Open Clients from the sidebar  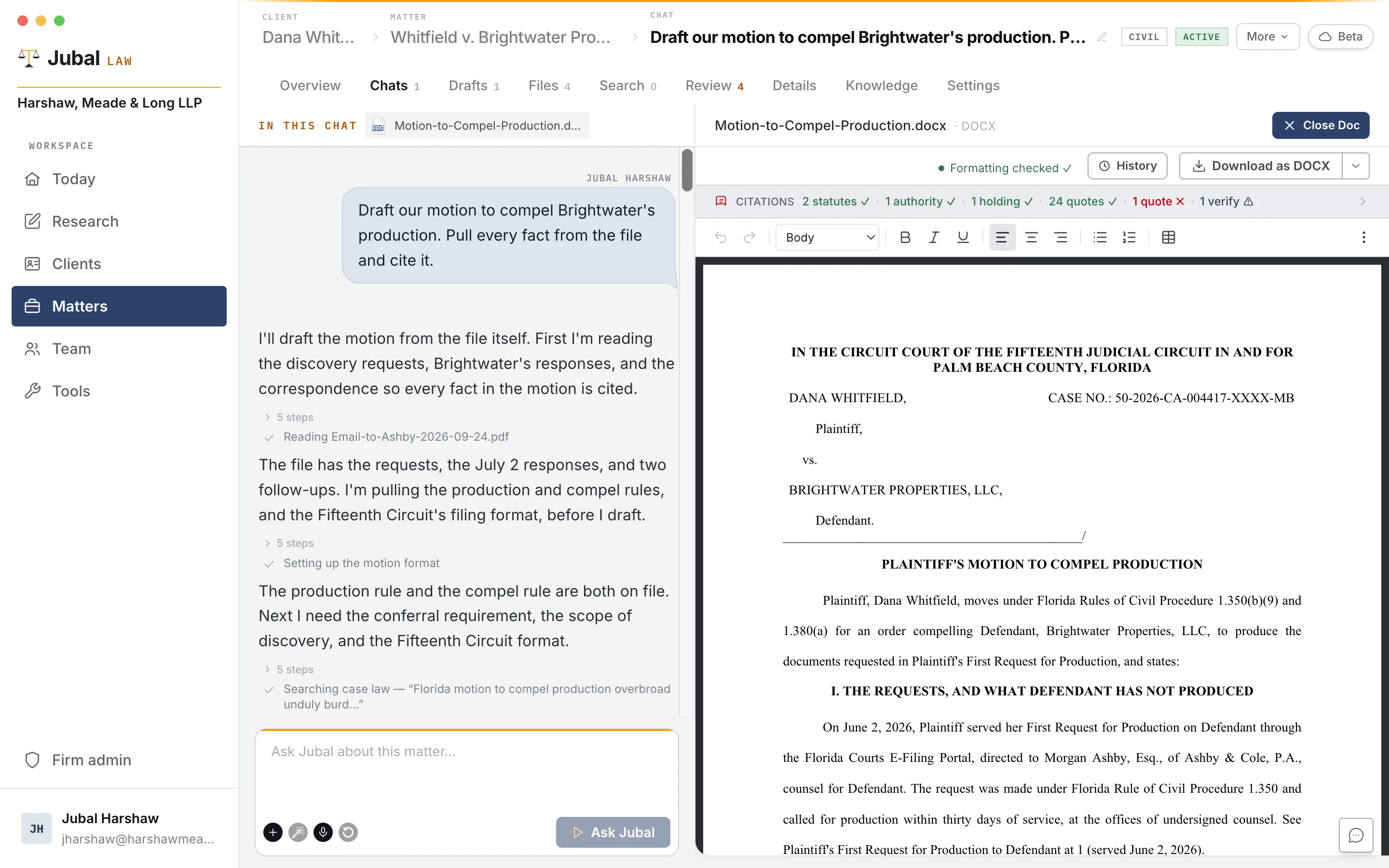(119, 263)
